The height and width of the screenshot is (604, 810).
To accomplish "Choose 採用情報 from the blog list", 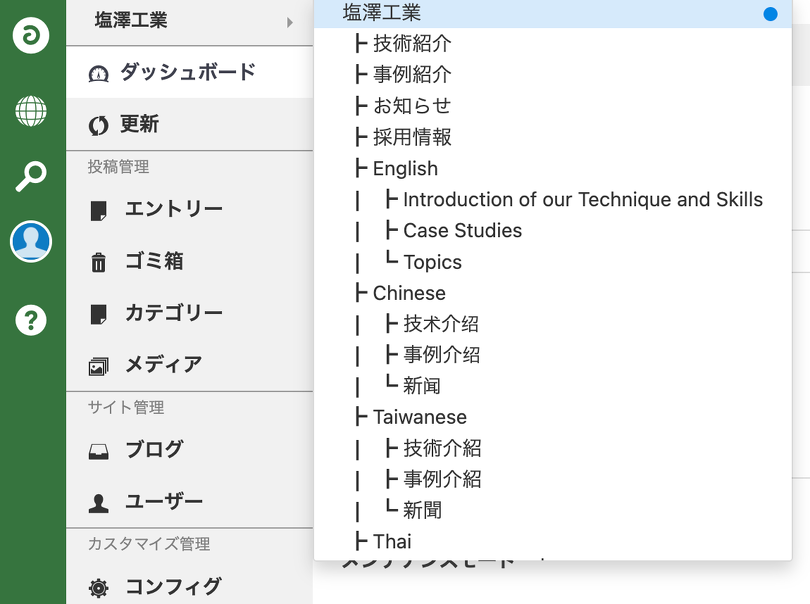I will click(412, 137).
